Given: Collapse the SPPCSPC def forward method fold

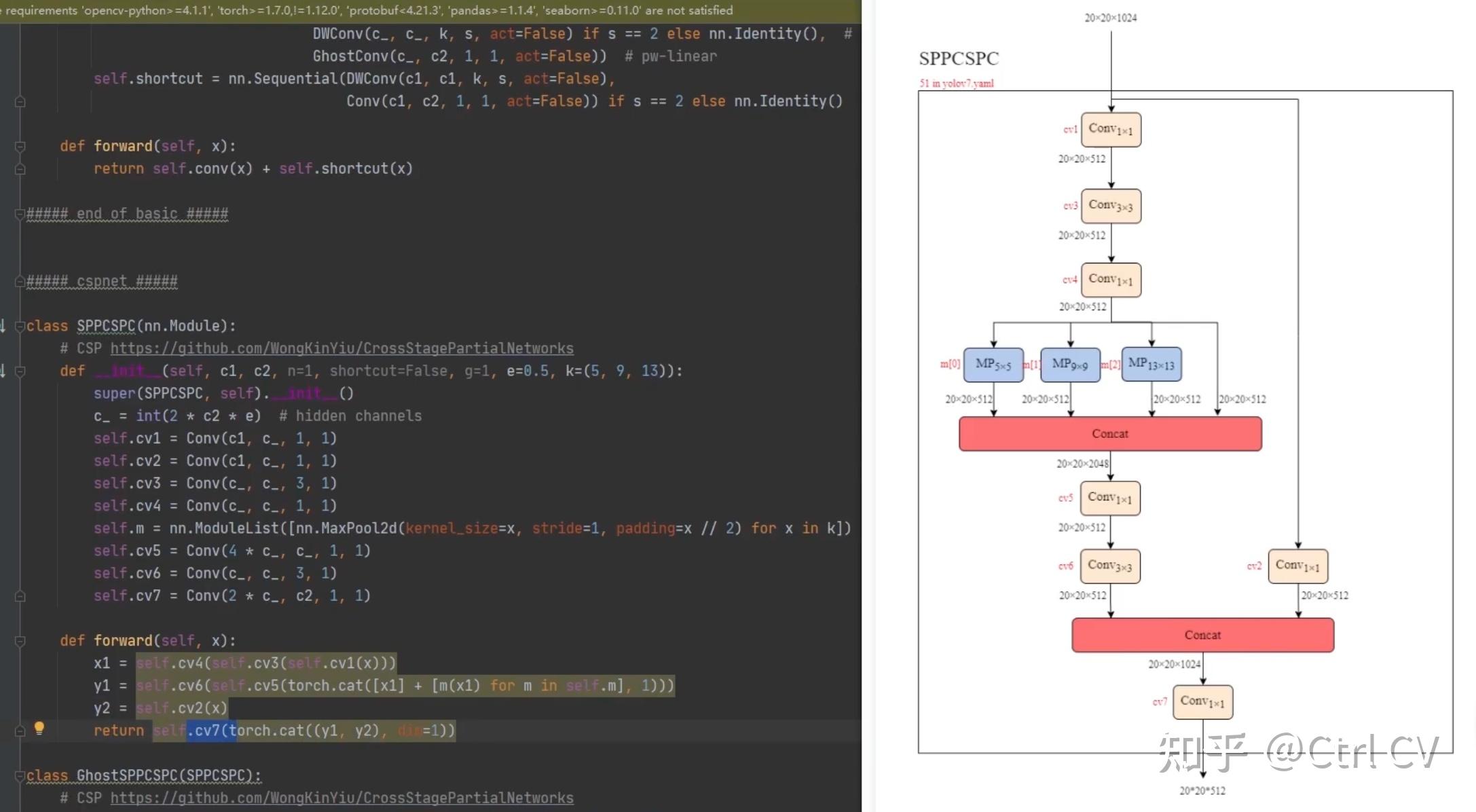Looking at the screenshot, I should pyautogui.click(x=20, y=641).
